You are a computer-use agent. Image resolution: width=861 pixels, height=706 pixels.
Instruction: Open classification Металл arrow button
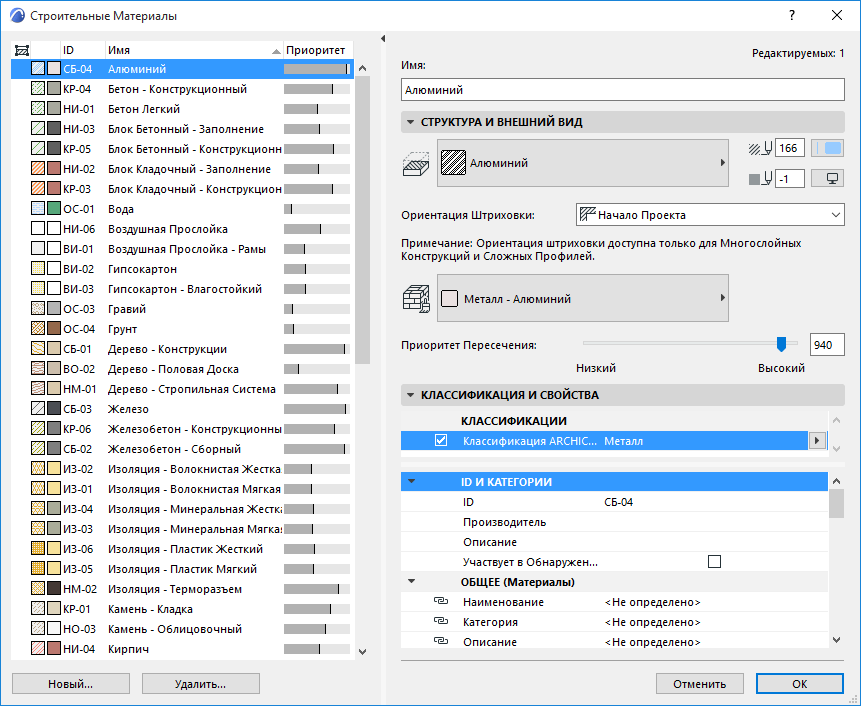click(817, 440)
